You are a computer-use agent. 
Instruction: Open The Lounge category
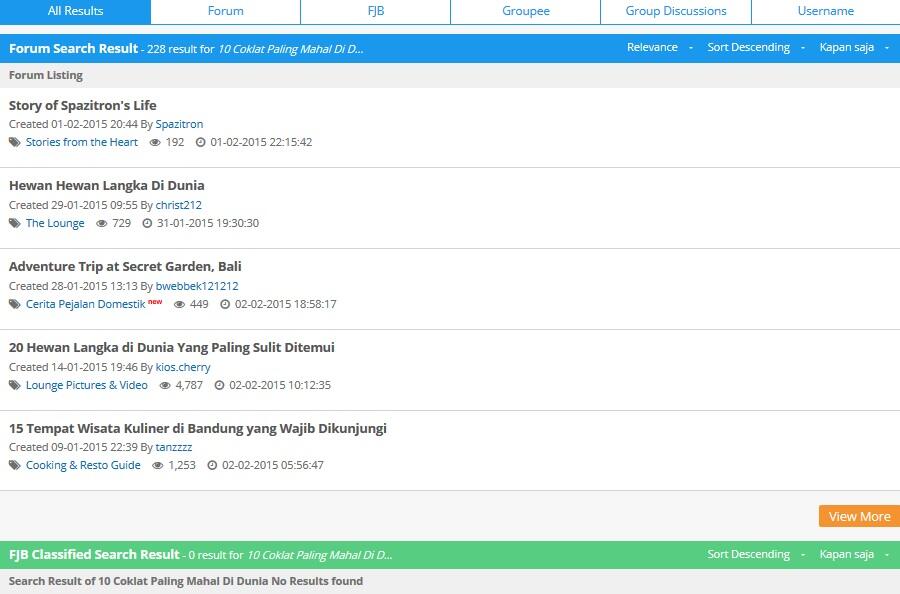coord(55,223)
